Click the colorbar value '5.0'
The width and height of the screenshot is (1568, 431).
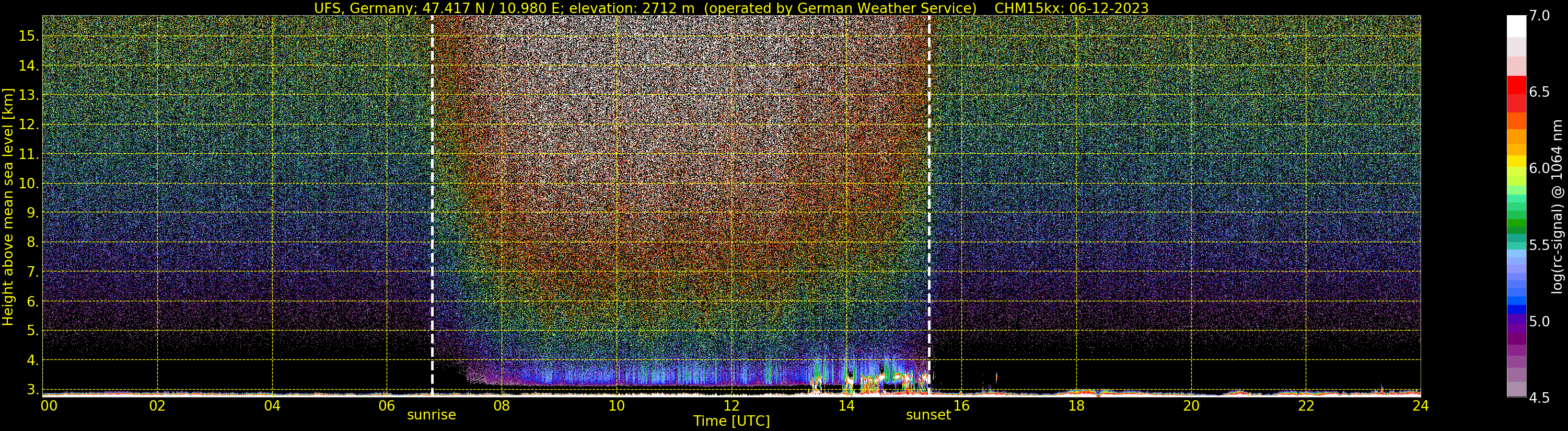[x=1539, y=321]
